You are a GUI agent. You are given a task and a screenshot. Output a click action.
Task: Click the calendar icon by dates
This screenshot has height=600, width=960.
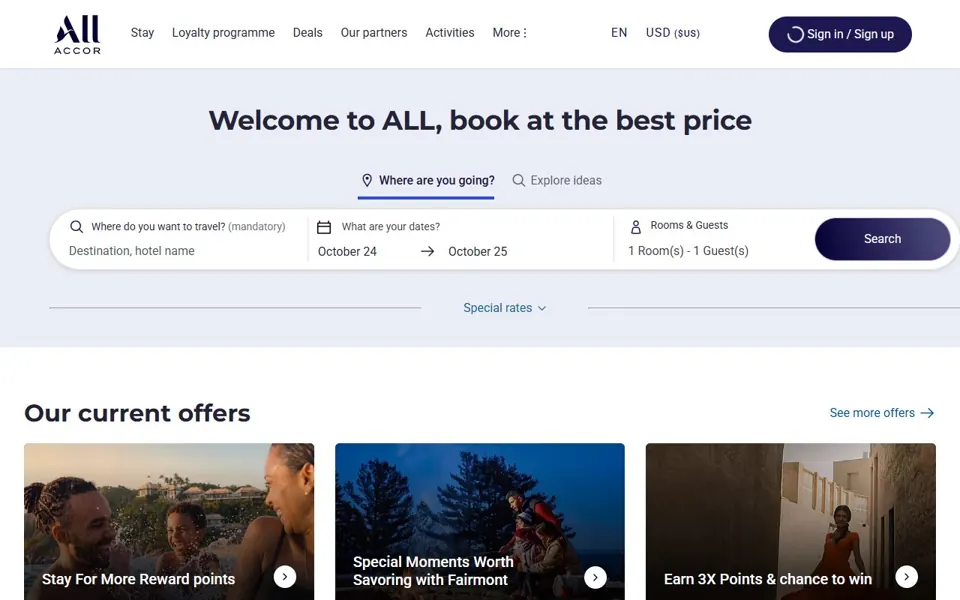click(324, 227)
